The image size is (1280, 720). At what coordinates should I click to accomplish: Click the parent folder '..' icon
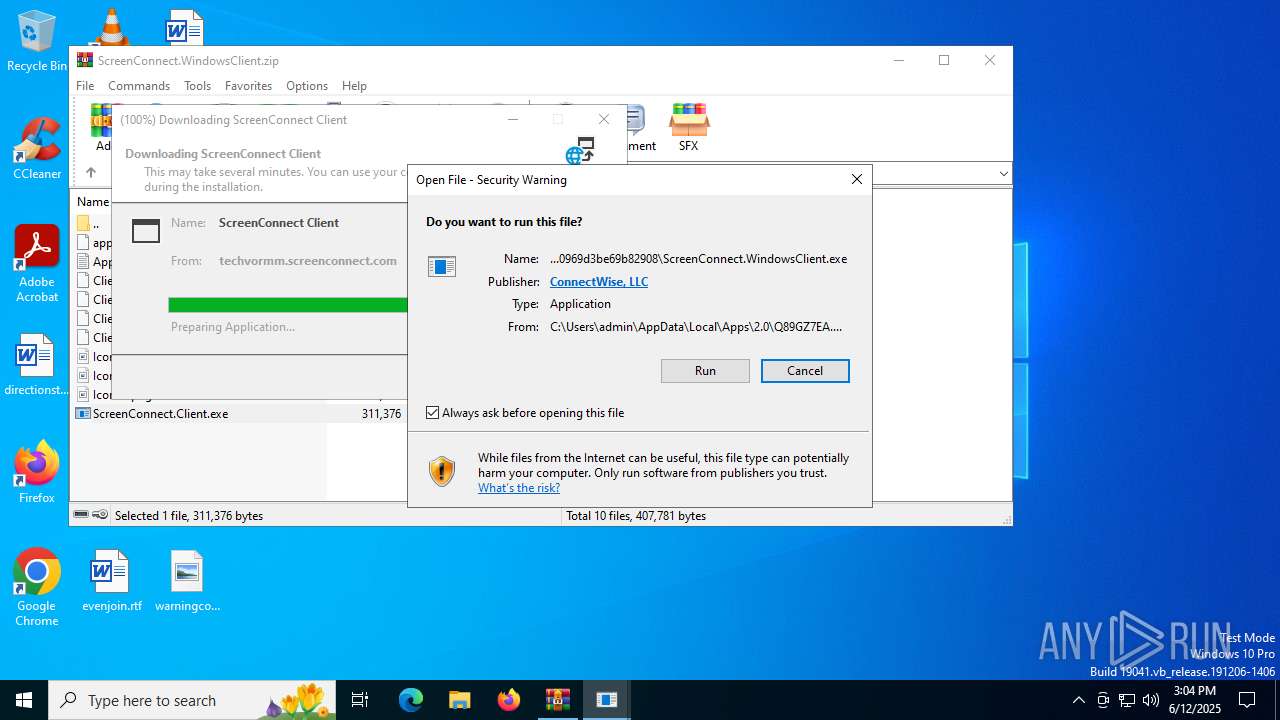tap(84, 223)
